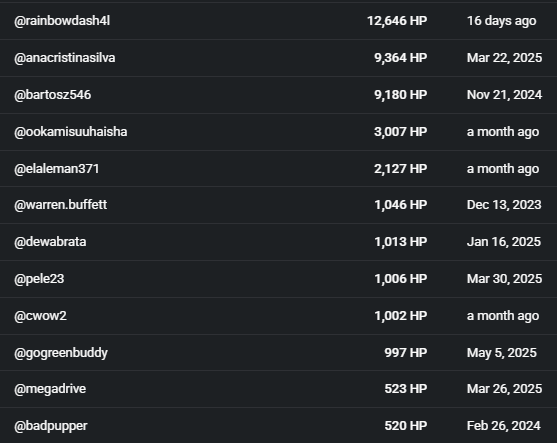The height and width of the screenshot is (443, 557).
Task: Click the May 5, 2025 date
Action: pos(502,353)
